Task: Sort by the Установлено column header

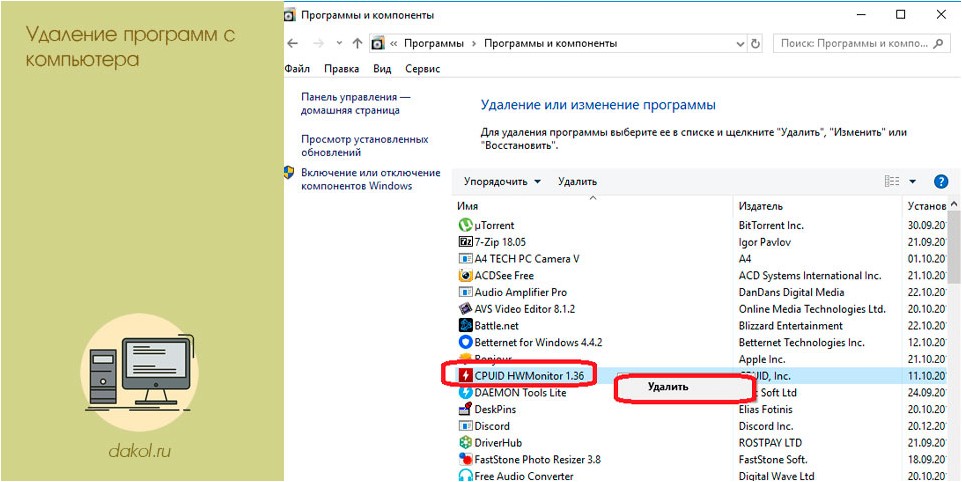Action: (x=926, y=207)
